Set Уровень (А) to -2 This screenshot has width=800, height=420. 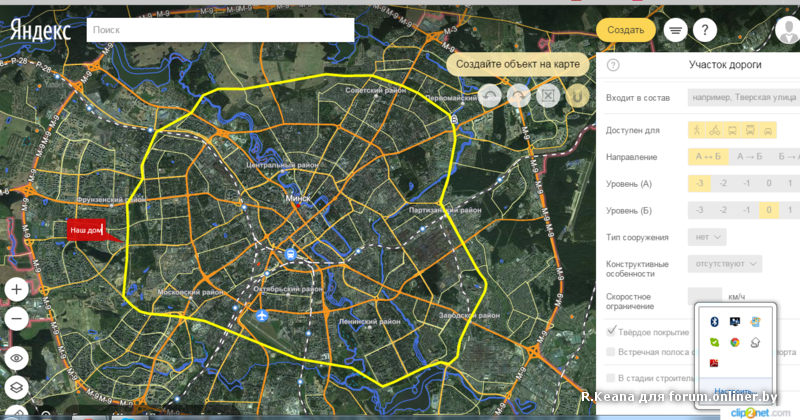(x=723, y=183)
